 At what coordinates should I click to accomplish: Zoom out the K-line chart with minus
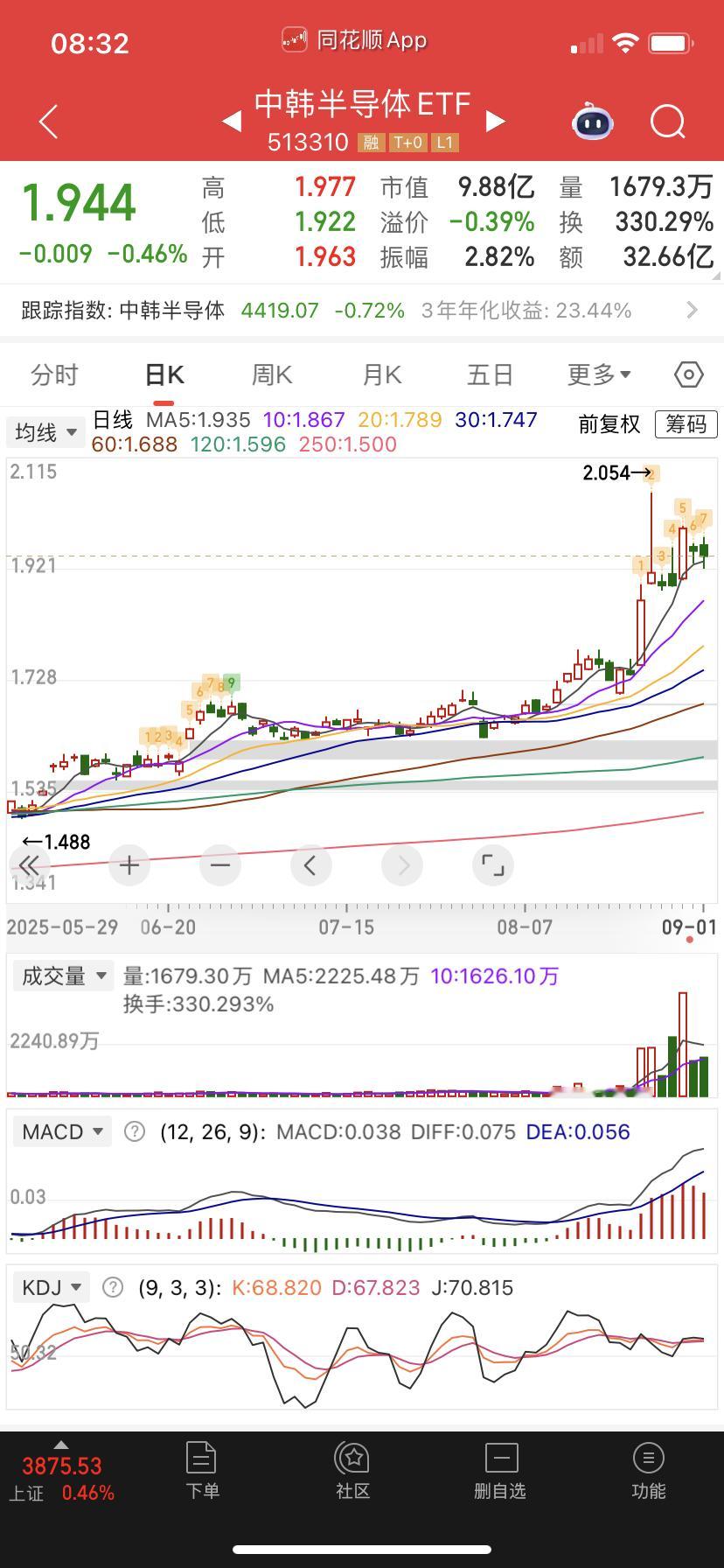pos(220,866)
